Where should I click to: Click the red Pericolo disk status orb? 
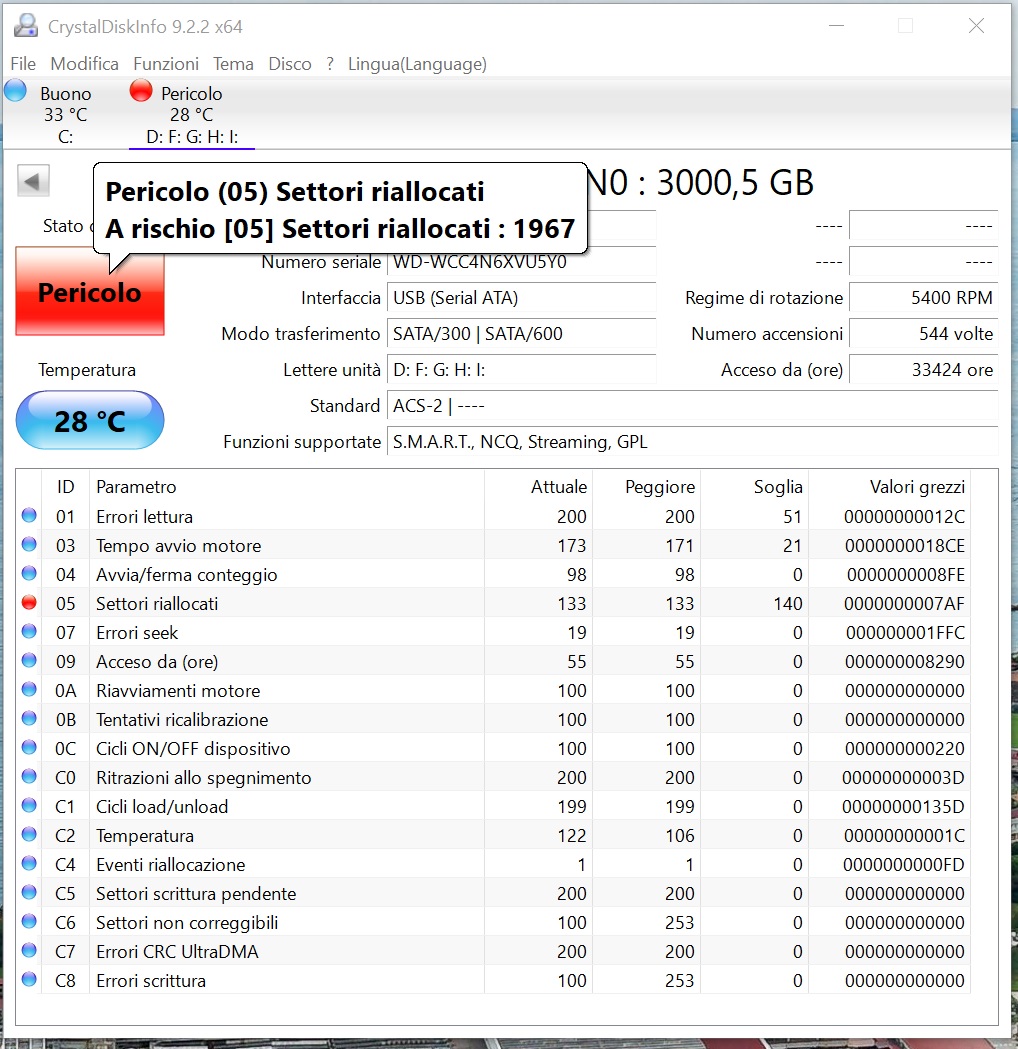click(x=141, y=91)
